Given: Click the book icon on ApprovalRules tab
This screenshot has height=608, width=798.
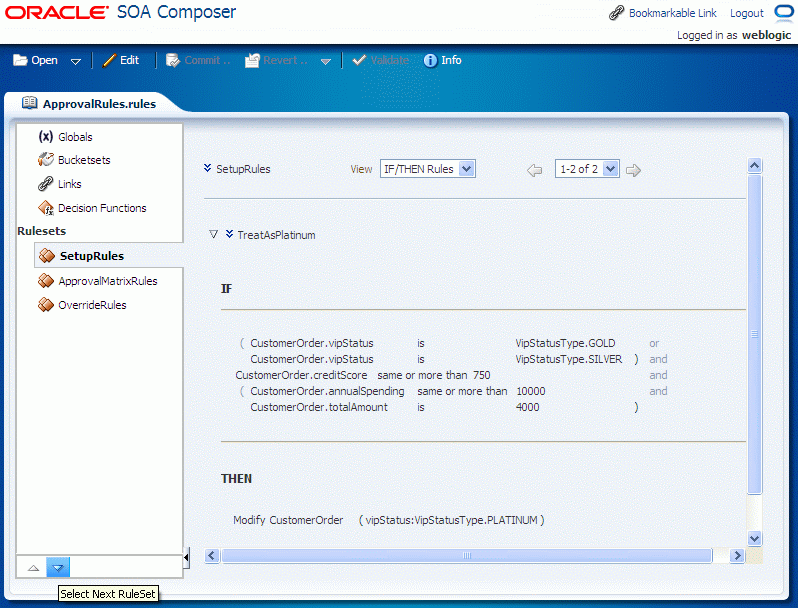Looking at the screenshot, I should coord(30,103).
